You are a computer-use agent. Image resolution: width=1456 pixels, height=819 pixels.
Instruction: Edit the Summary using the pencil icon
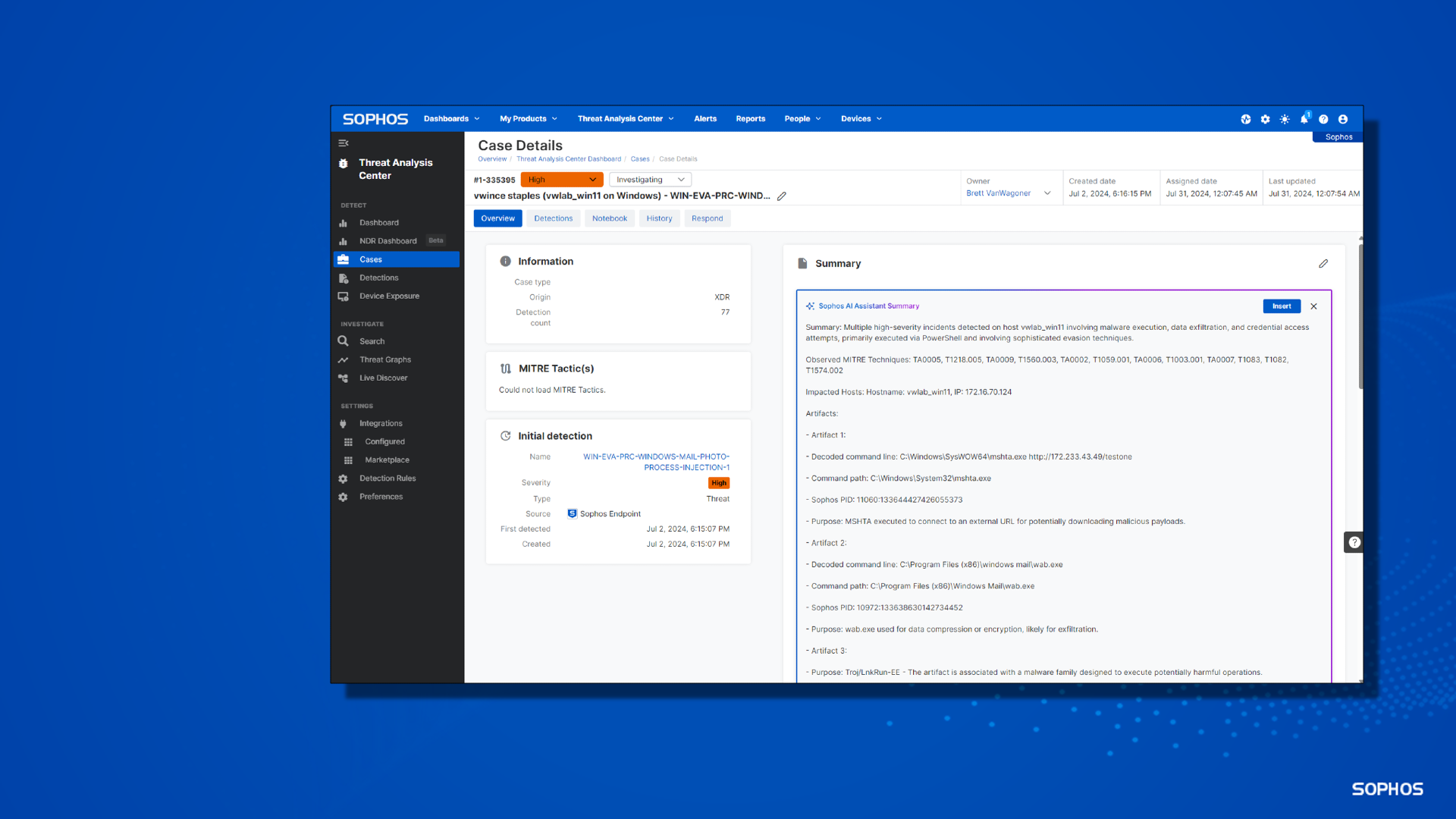[x=1324, y=263]
